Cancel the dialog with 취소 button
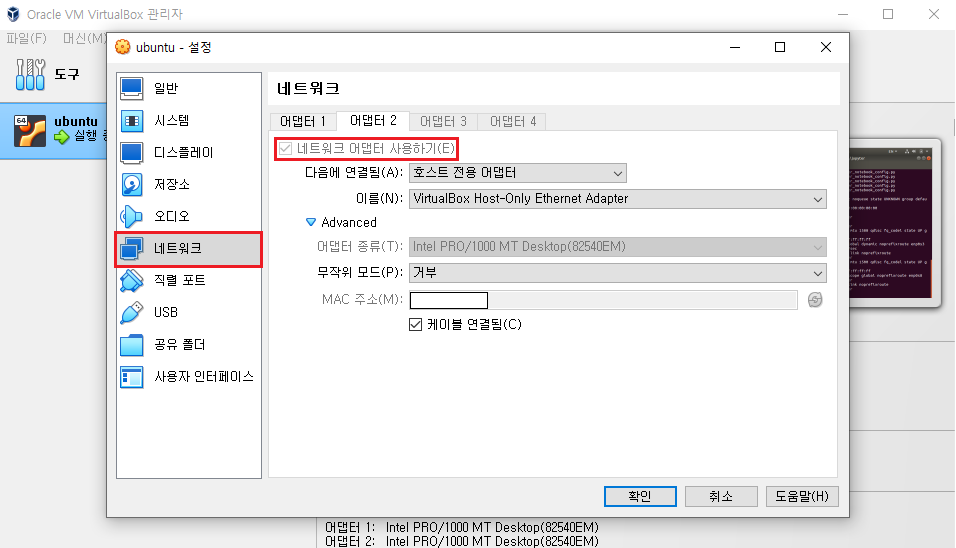956x548 pixels. pyautogui.click(x=721, y=496)
